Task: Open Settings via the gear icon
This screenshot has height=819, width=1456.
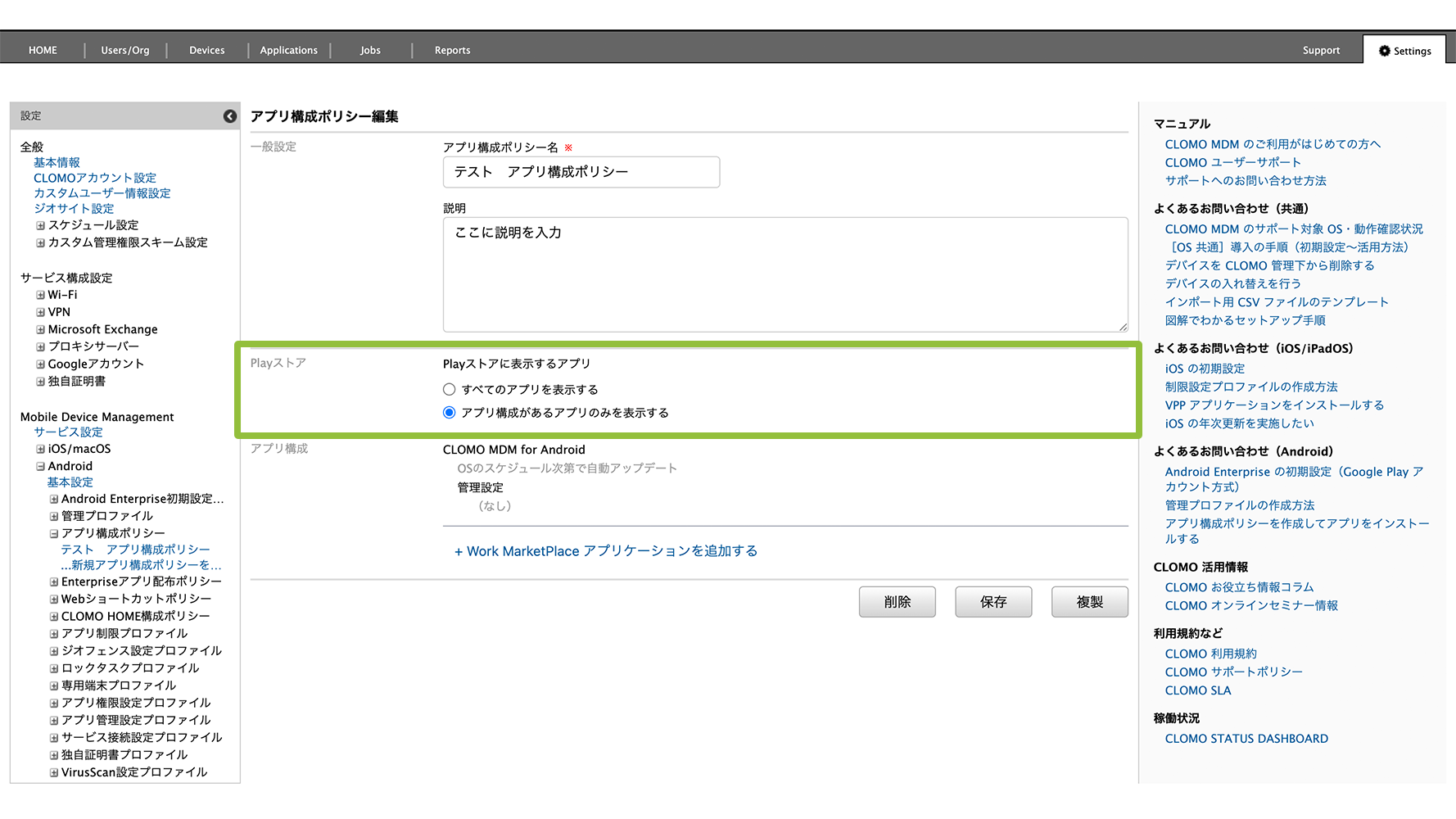Action: [x=1384, y=51]
